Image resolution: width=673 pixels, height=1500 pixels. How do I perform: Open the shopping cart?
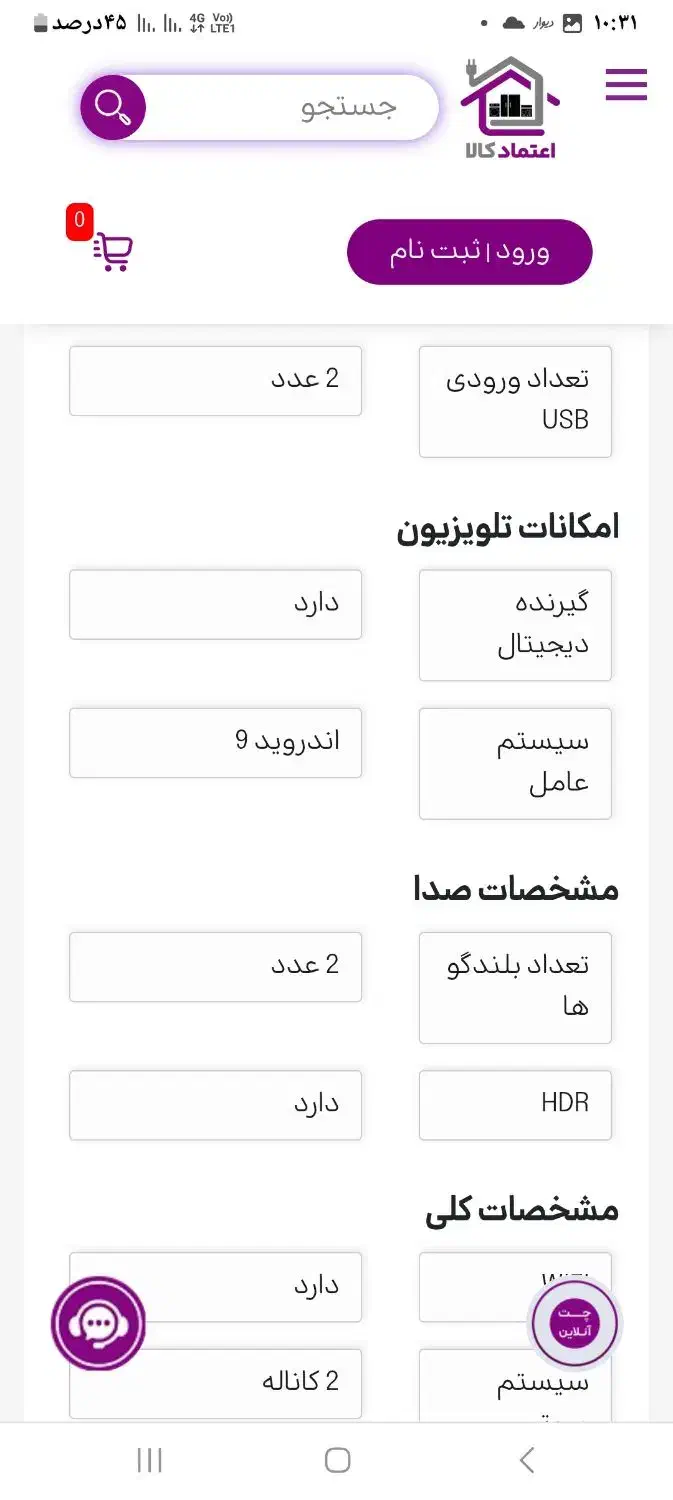point(113,251)
